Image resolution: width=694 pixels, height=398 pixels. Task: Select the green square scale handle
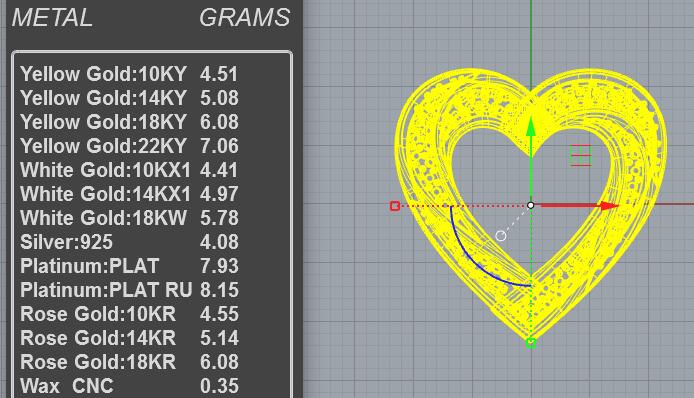point(531,343)
